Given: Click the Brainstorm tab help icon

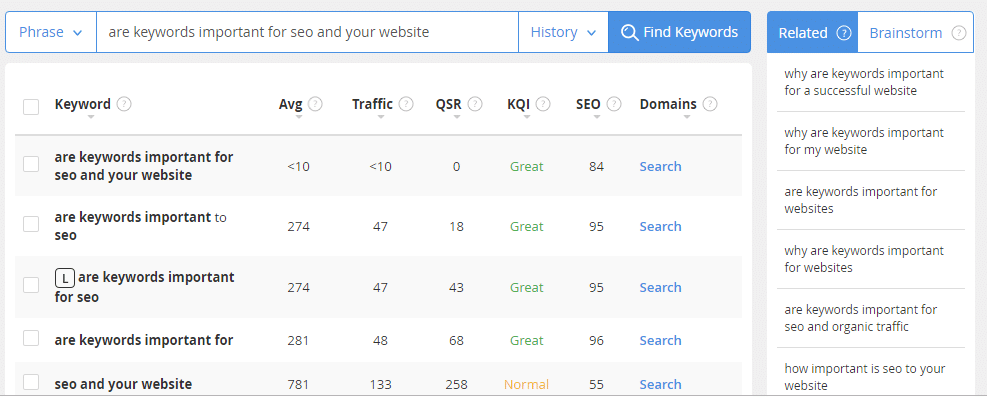Looking at the screenshot, I should 959,33.
